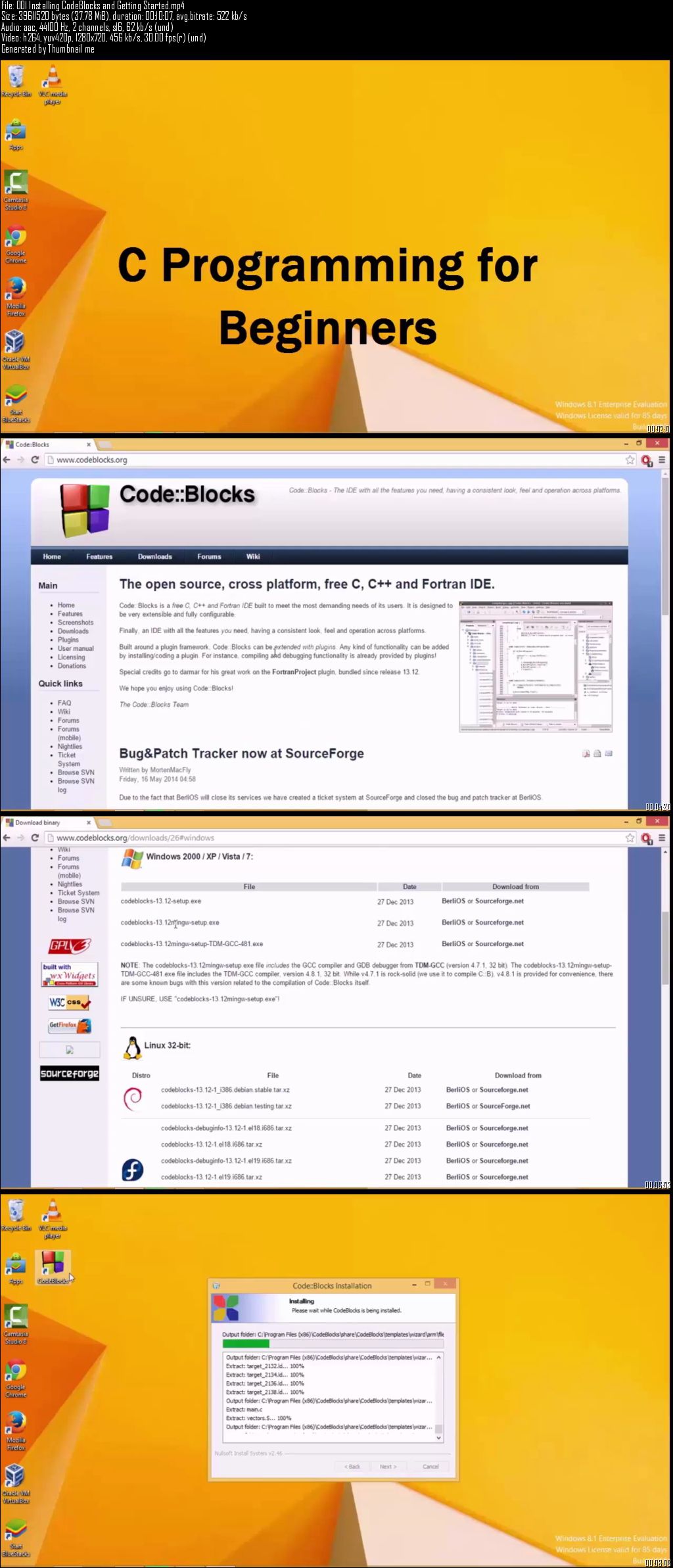Screen dimensions: 673x1568
Task: Go back in the Download binary browser window
Action: pyautogui.click(x=7, y=838)
